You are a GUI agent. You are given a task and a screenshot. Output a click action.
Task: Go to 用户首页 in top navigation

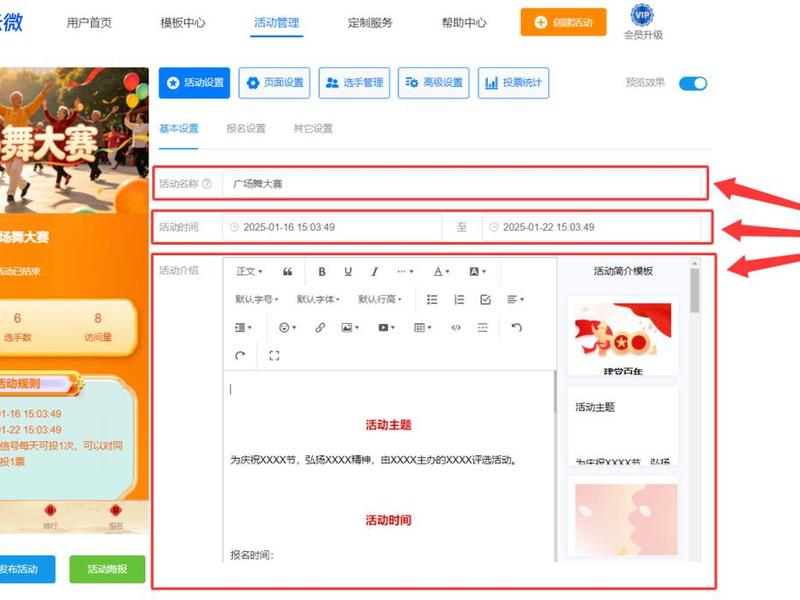89,23
